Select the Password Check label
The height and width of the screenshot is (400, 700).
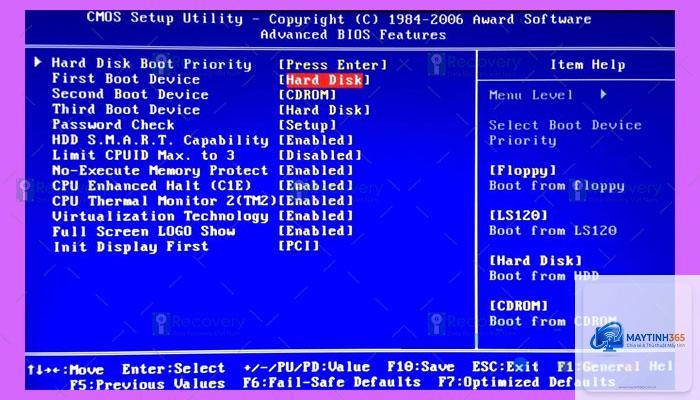pos(113,124)
